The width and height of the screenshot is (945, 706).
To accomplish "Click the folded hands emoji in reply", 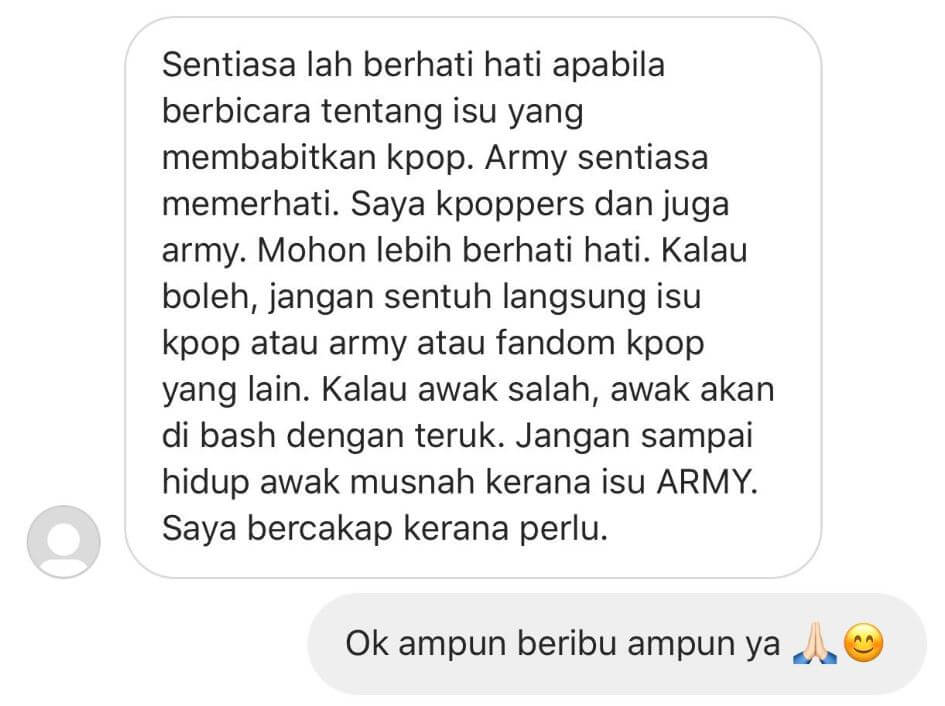I will point(814,643).
